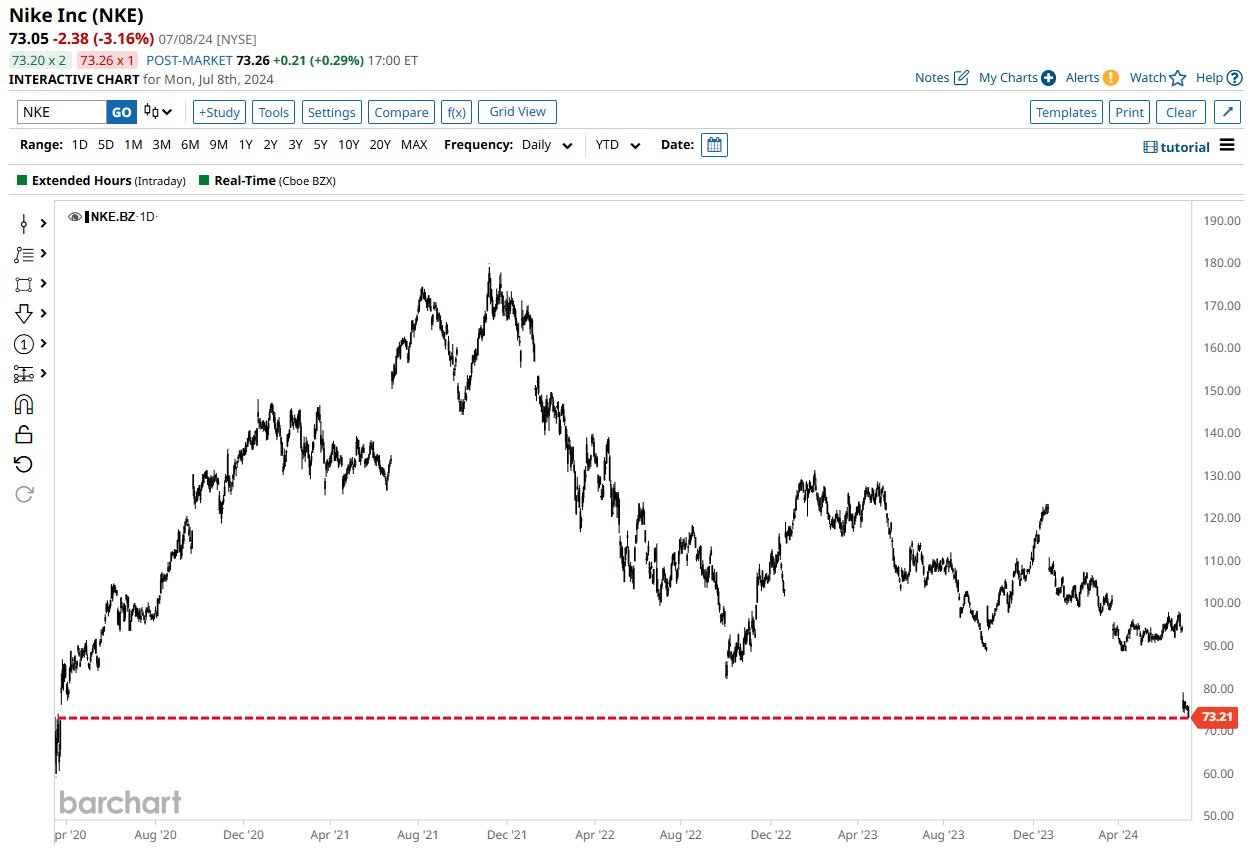Open the tutorial video link
1252x859 pixels.
point(1176,147)
